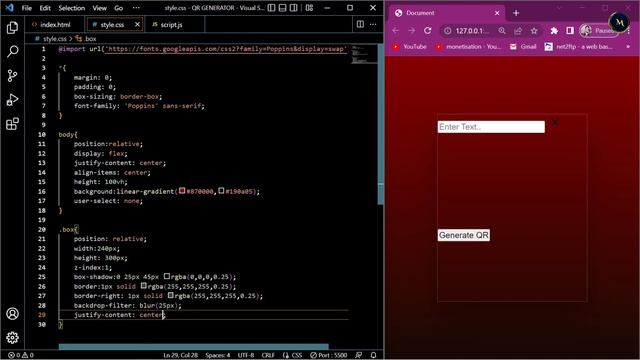The width and height of the screenshot is (640, 360).
Task: Open the Edit menu
Action: coord(45,8)
